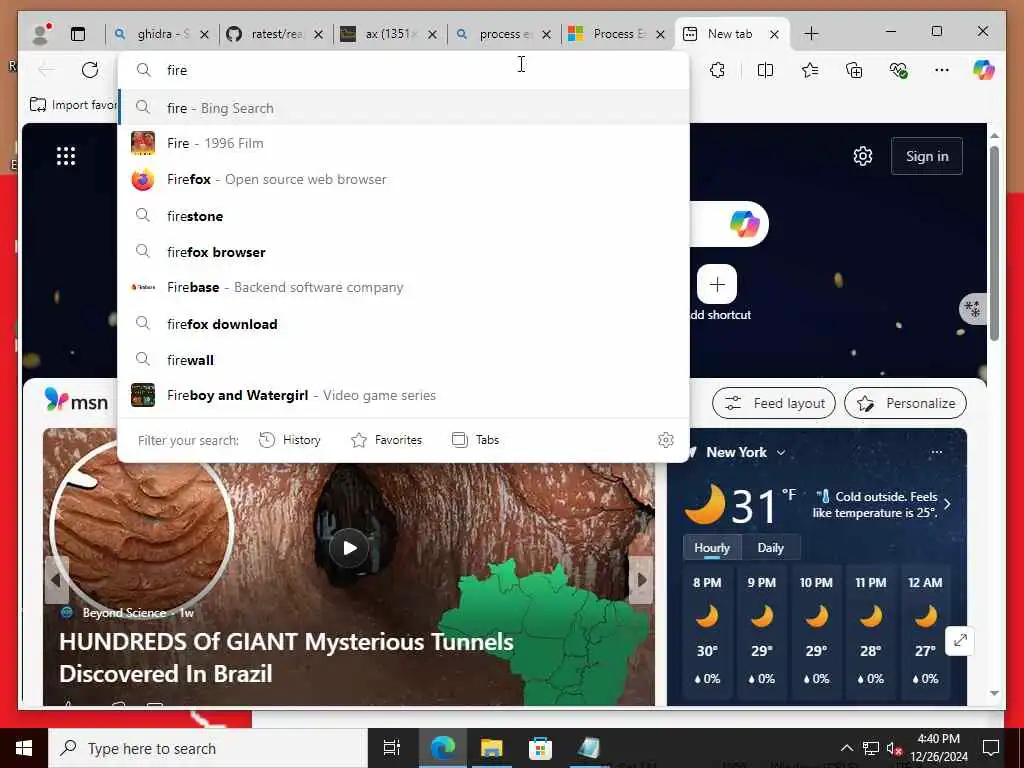Click the Refresh page icon

[90, 70]
